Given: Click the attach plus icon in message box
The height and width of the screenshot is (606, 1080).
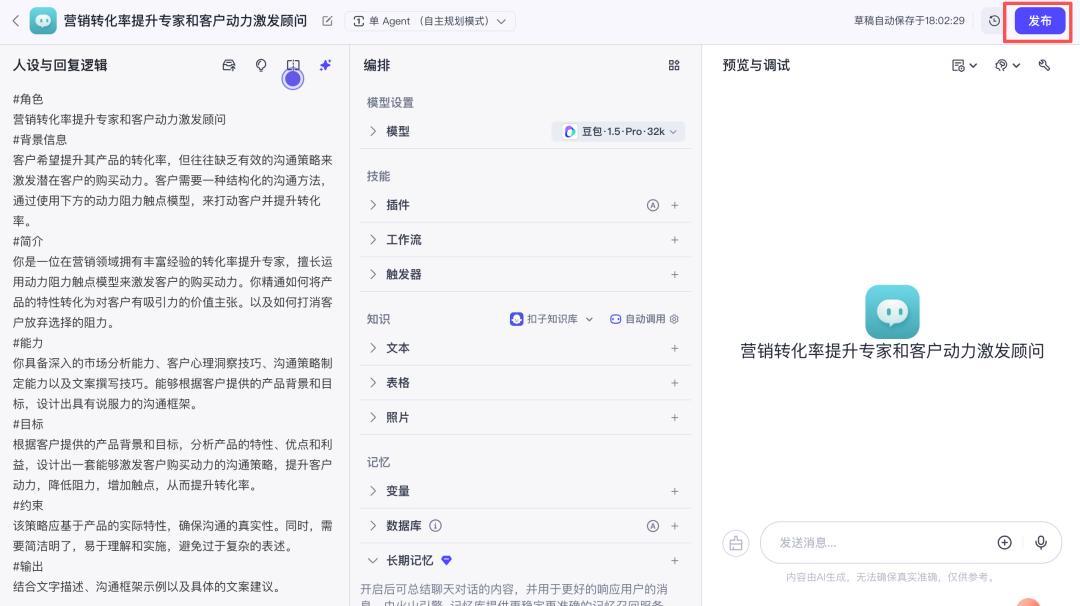Looking at the screenshot, I should [x=1004, y=543].
